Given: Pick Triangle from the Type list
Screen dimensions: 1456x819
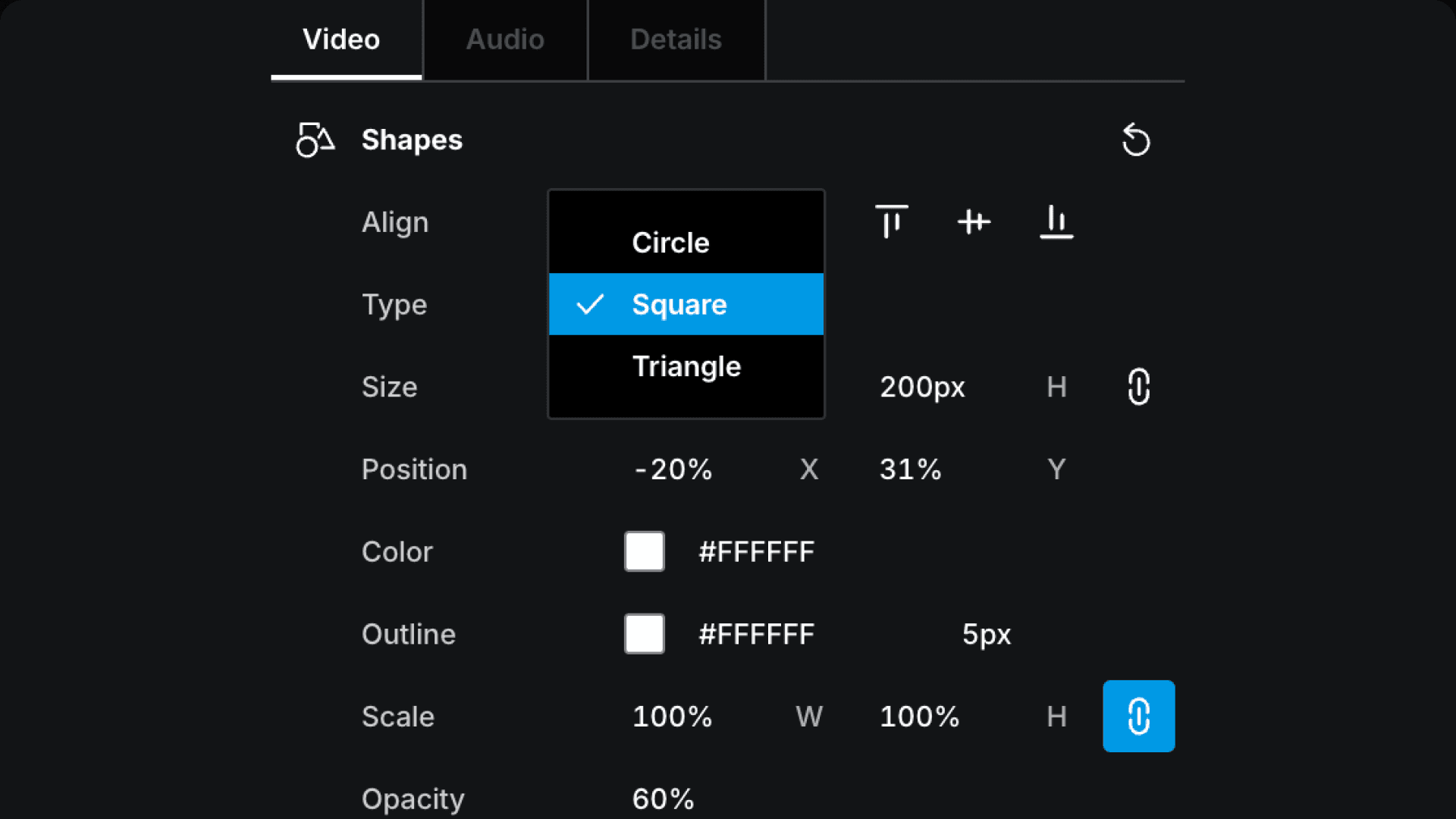Looking at the screenshot, I should (x=686, y=366).
